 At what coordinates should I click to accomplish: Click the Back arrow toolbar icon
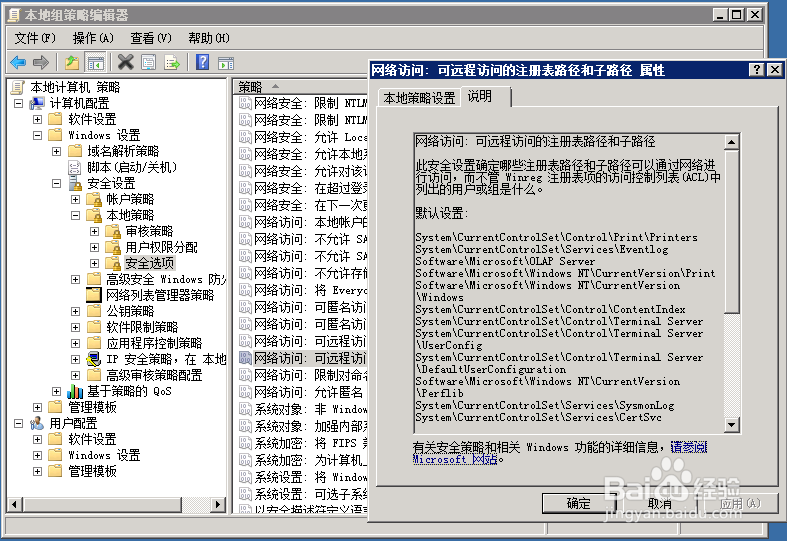click(18, 63)
